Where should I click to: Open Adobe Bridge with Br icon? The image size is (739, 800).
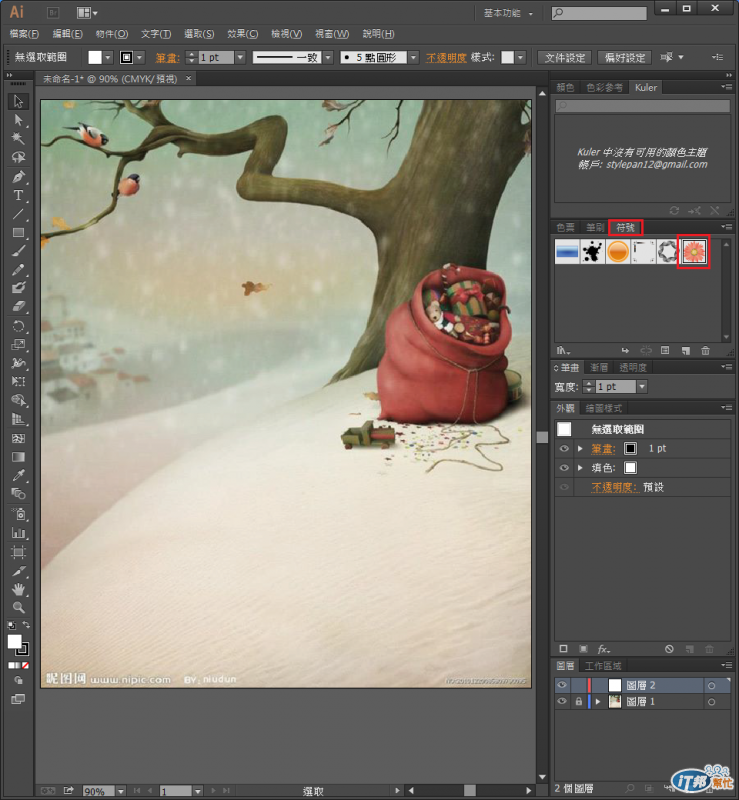click(x=53, y=12)
